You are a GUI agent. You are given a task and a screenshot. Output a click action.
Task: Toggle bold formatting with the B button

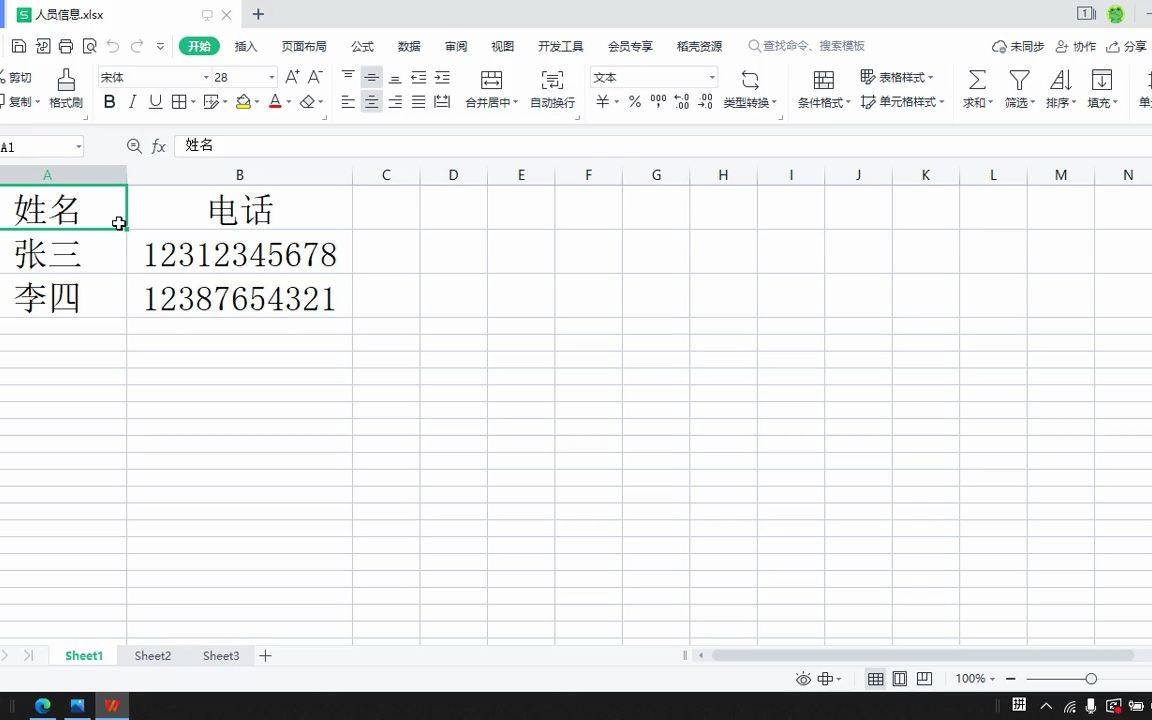pyautogui.click(x=109, y=101)
